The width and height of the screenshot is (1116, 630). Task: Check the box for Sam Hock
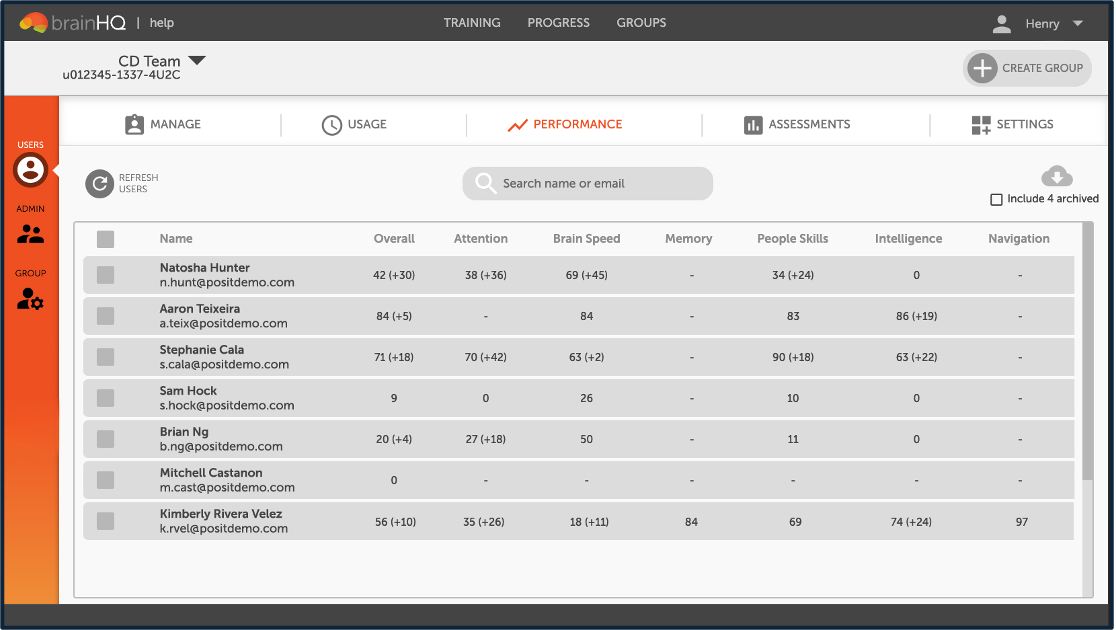105,398
